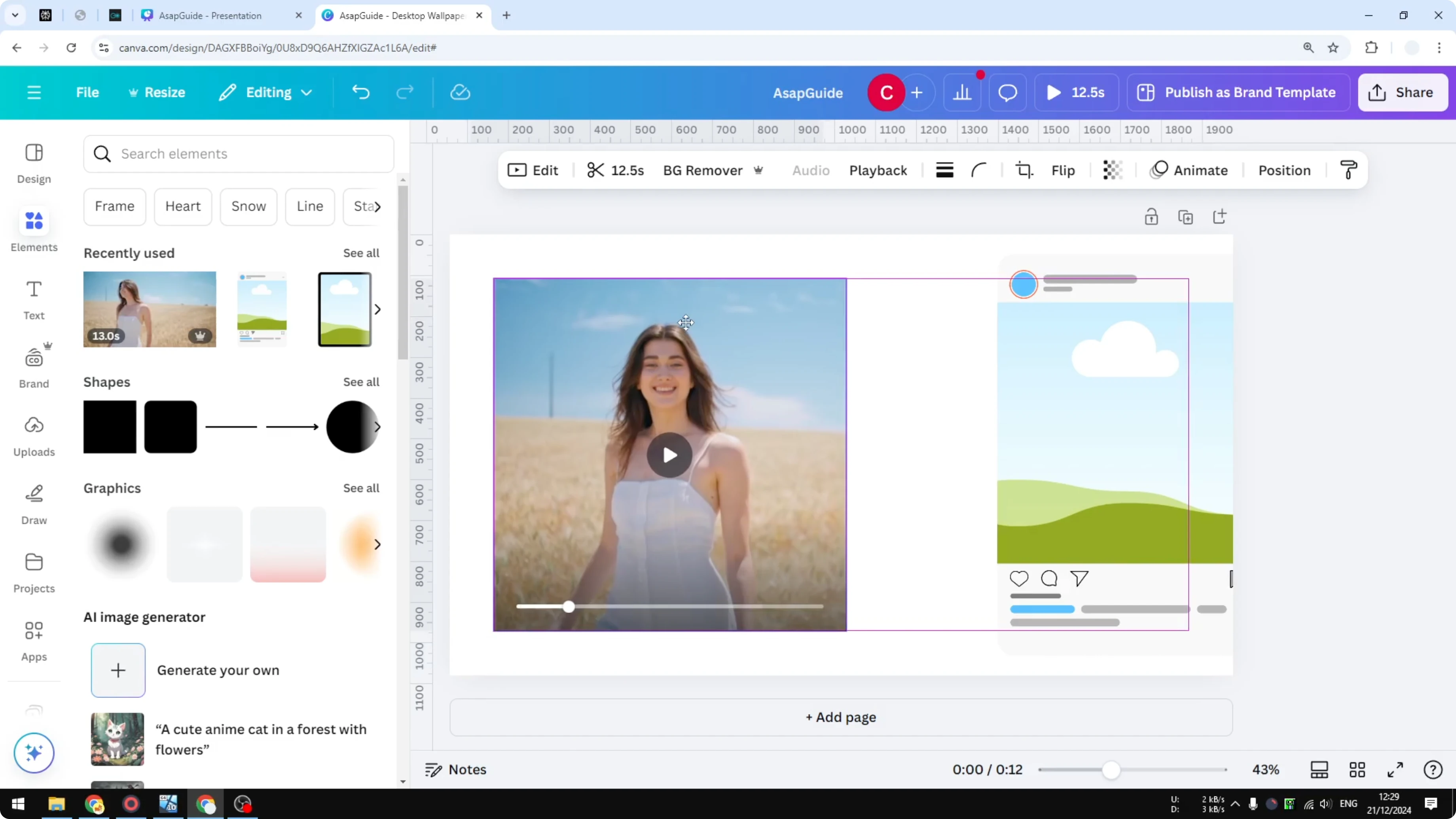Select the anime cat image thumbnail
This screenshot has height=819, width=1456.
pyautogui.click(x=117, y=739)
